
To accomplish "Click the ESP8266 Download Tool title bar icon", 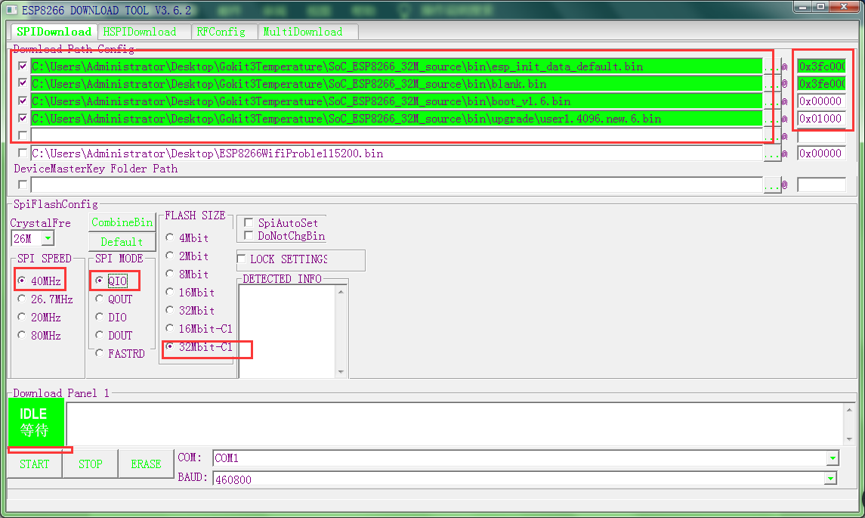I will [11, 10].
